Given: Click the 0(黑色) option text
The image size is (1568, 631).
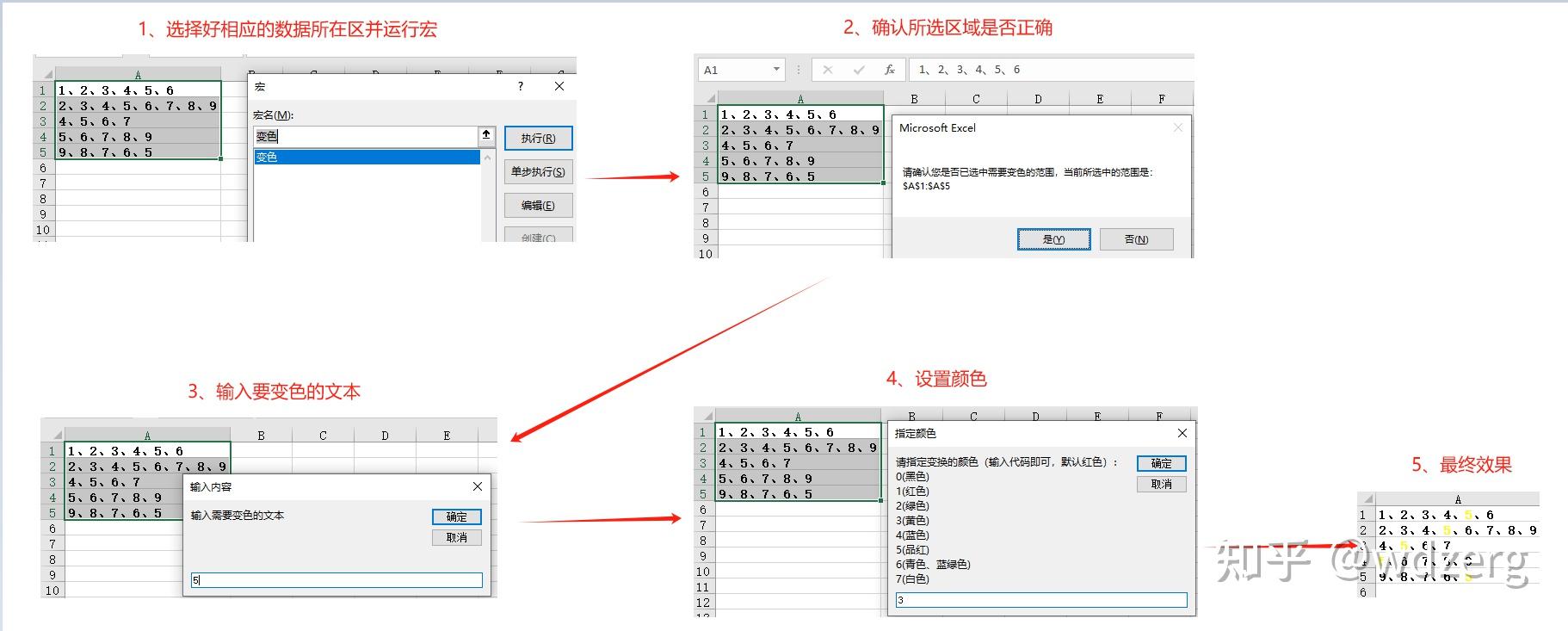Looking at the screenshot, I should (x=912, y=476).
